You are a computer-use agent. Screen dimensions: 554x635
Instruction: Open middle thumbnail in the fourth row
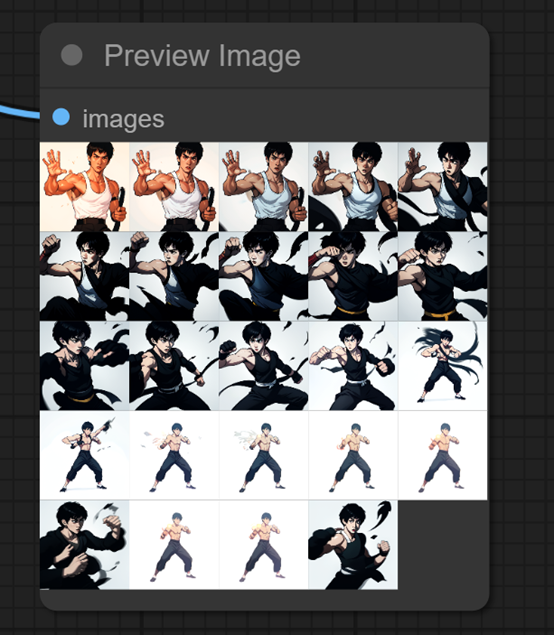coord(264,455)
